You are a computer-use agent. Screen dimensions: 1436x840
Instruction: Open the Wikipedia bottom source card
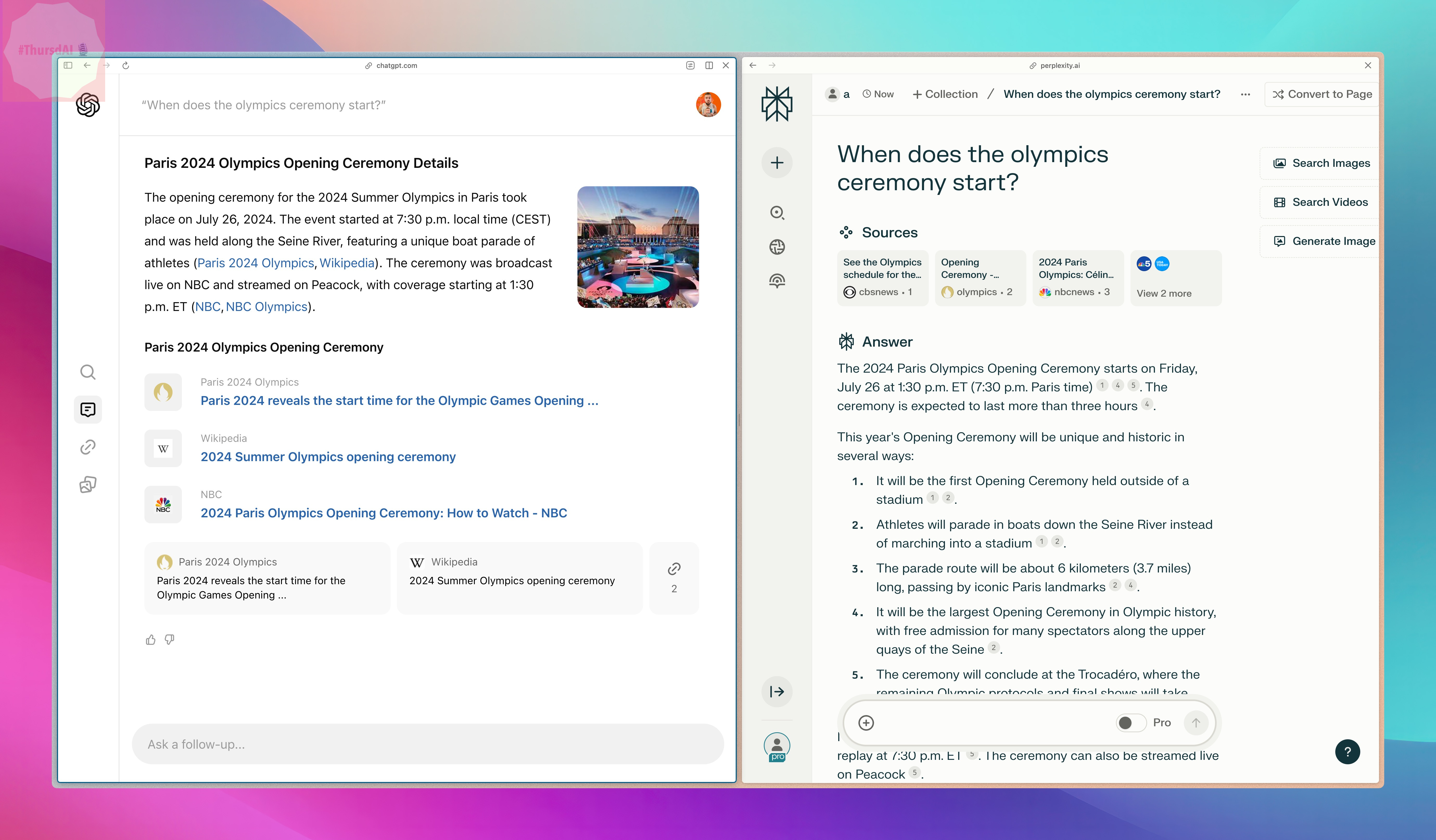coord(519,578)
